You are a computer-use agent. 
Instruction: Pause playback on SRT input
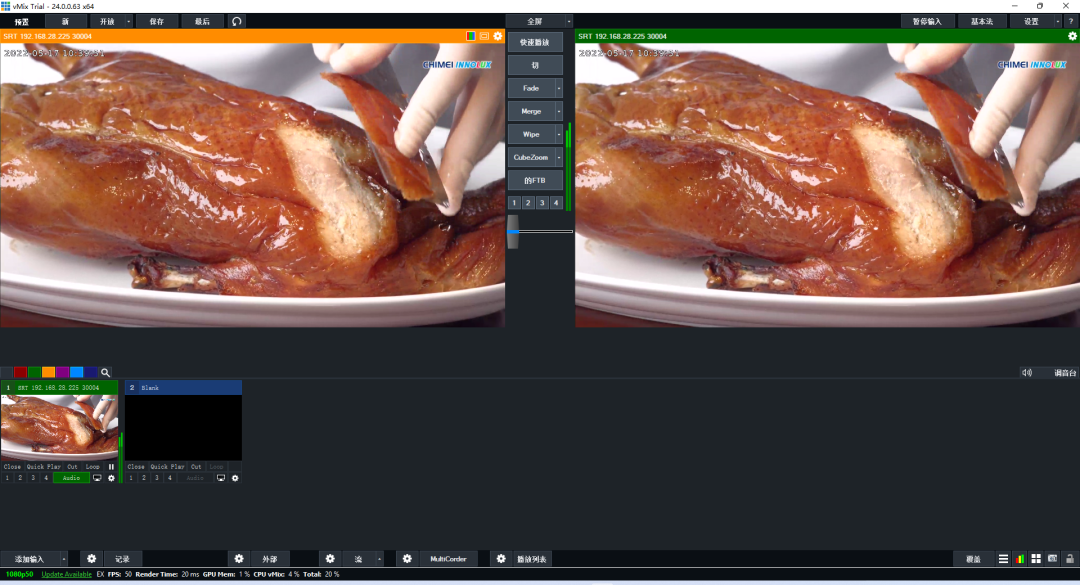(x=111, y=466)
